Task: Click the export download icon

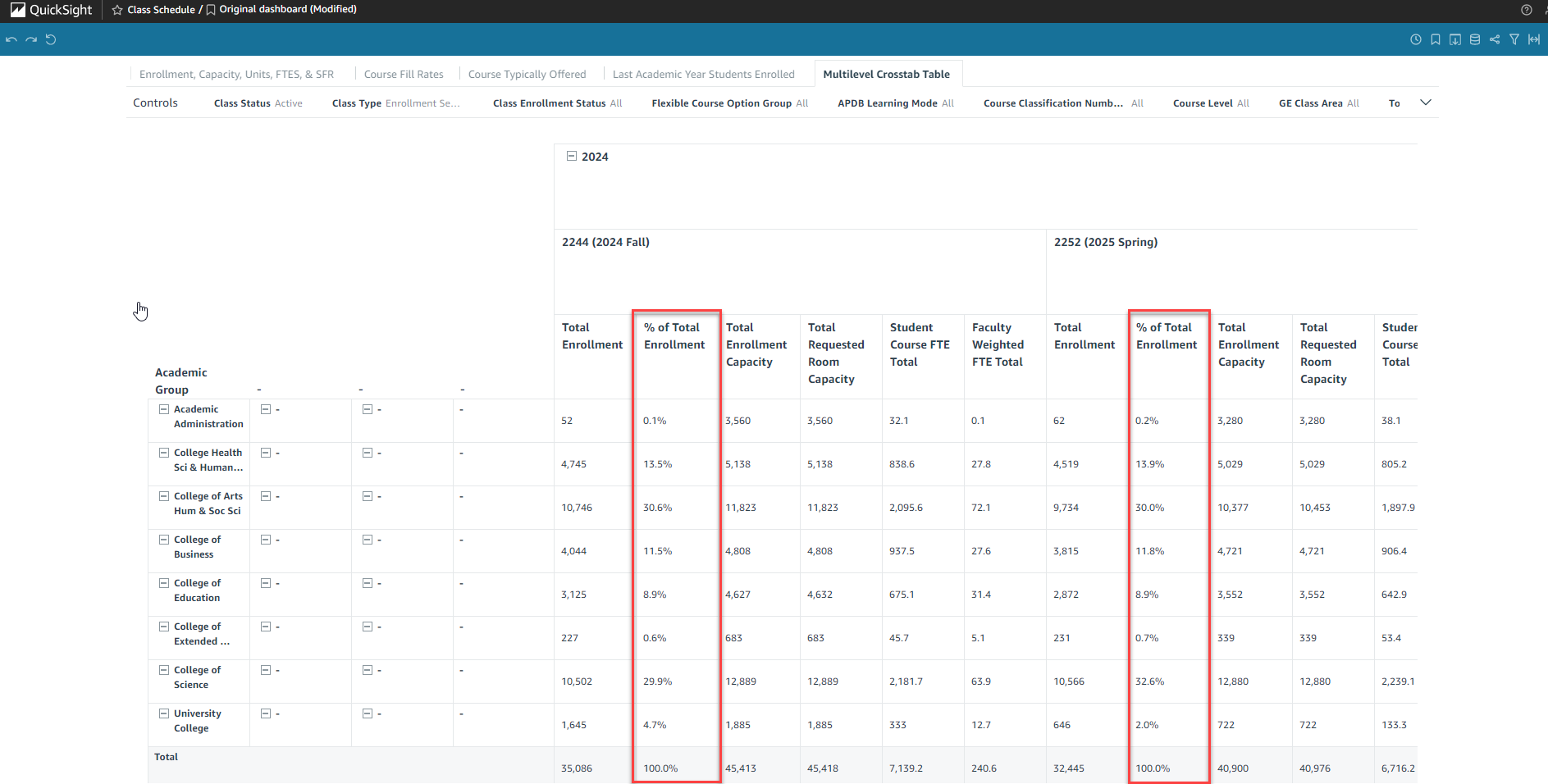Action: tap(1455, 39)
